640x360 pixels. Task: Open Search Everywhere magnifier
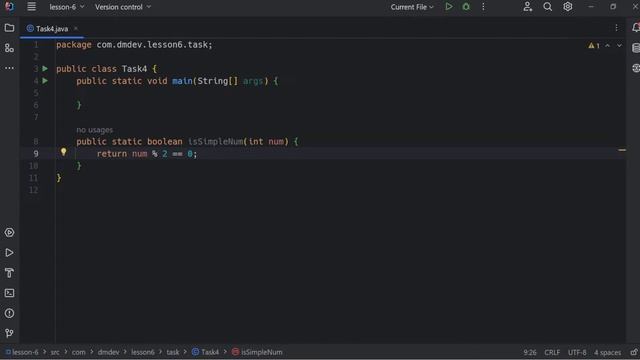point(548,7)
